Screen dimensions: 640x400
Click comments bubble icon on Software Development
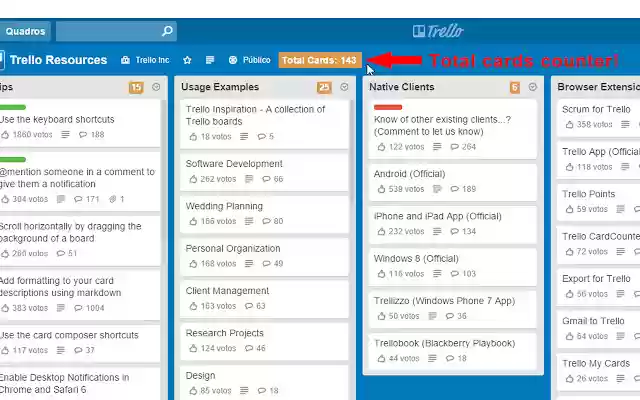pos(267,179)
